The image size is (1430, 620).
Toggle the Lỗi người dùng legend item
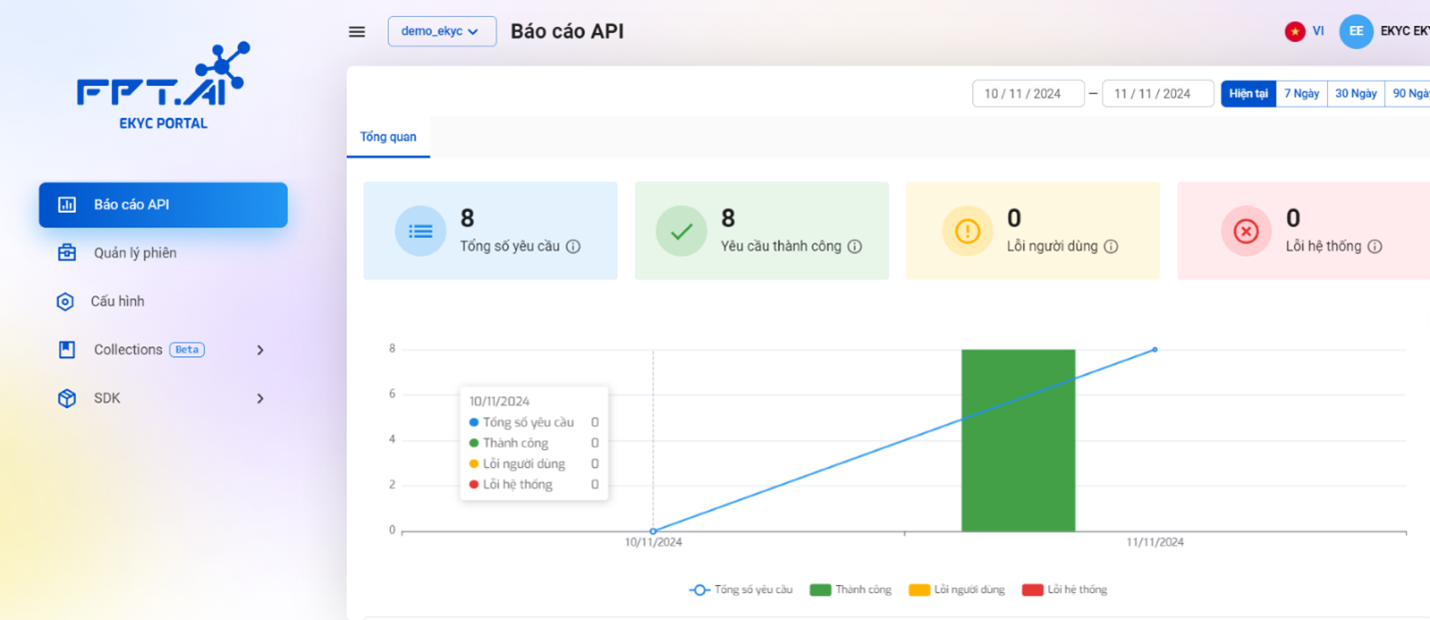click(958, 589)
